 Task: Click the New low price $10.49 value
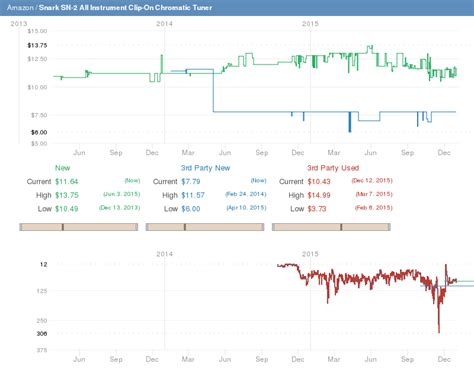point(67,209)
